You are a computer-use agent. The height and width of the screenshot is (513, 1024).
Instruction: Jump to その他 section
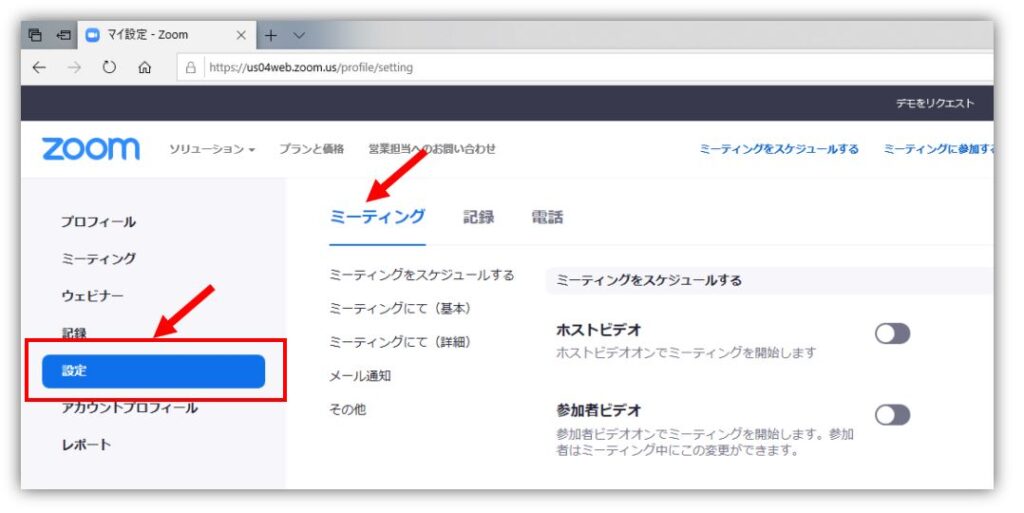click(347, 409)
